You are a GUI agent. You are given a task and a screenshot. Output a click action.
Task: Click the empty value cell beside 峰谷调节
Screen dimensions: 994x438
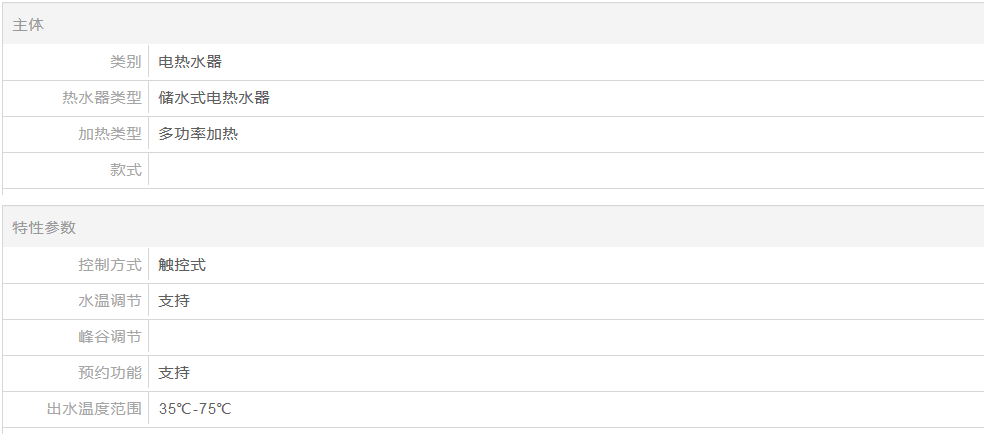click(560, 337)
